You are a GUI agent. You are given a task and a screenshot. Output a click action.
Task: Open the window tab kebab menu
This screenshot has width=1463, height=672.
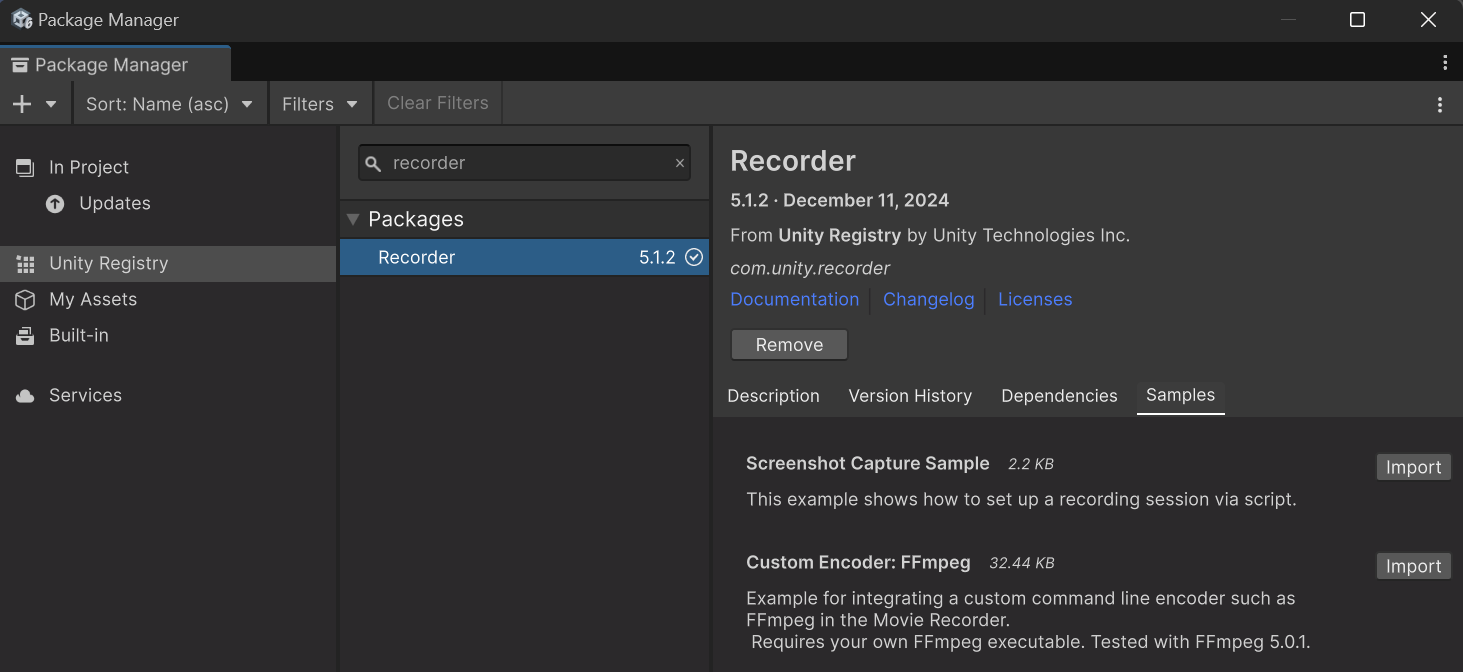pos(1445,63)
